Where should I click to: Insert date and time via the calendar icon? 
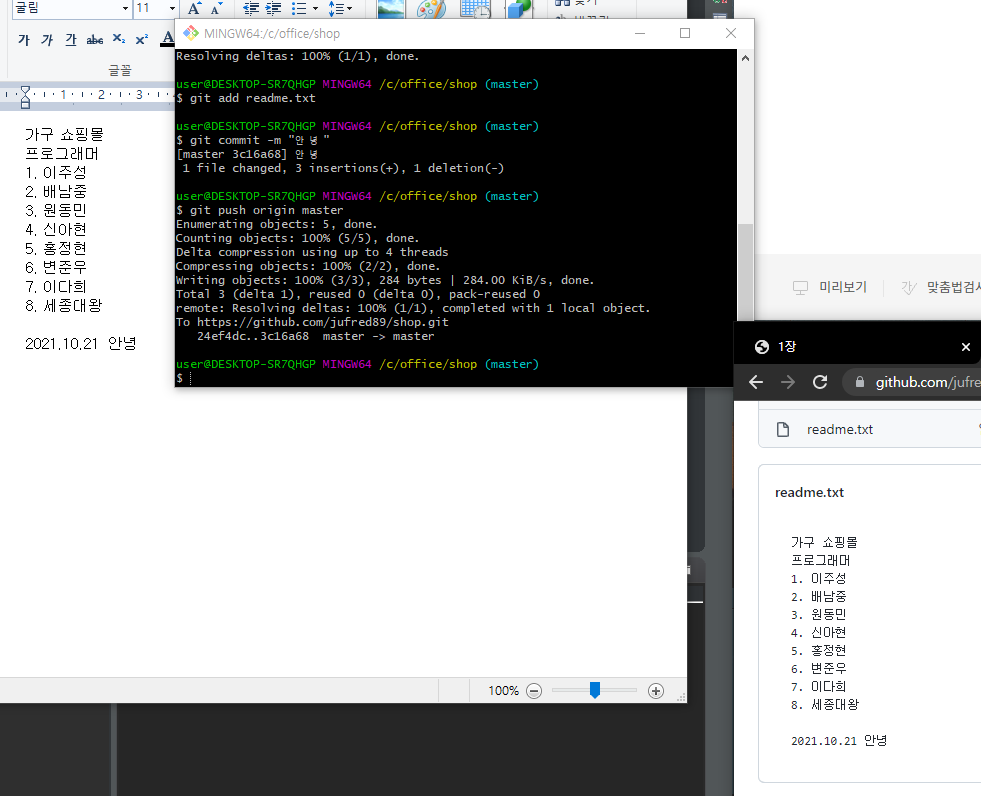[x=475, y=9]
